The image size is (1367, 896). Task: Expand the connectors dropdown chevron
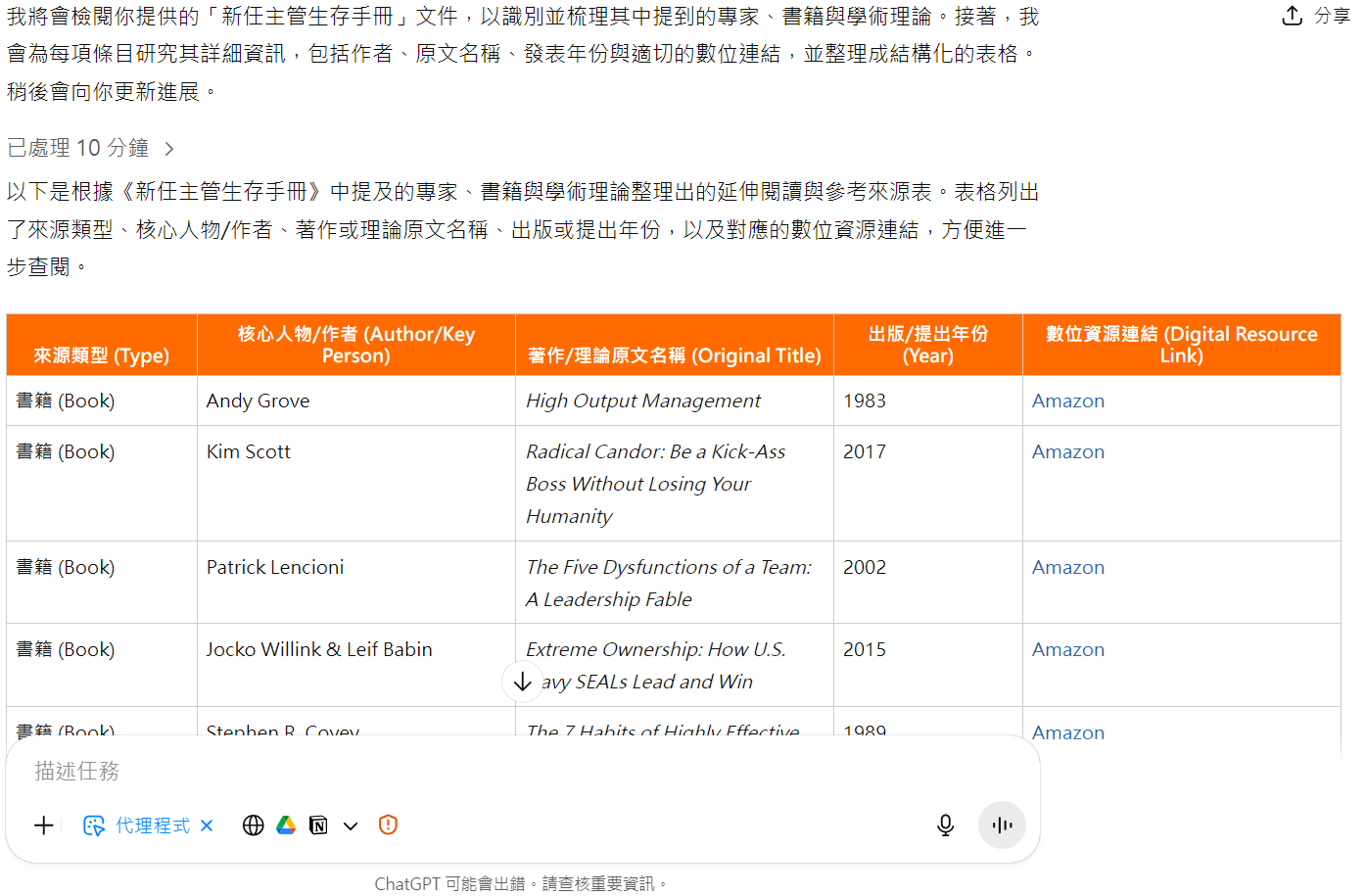(x=351, y=826)
